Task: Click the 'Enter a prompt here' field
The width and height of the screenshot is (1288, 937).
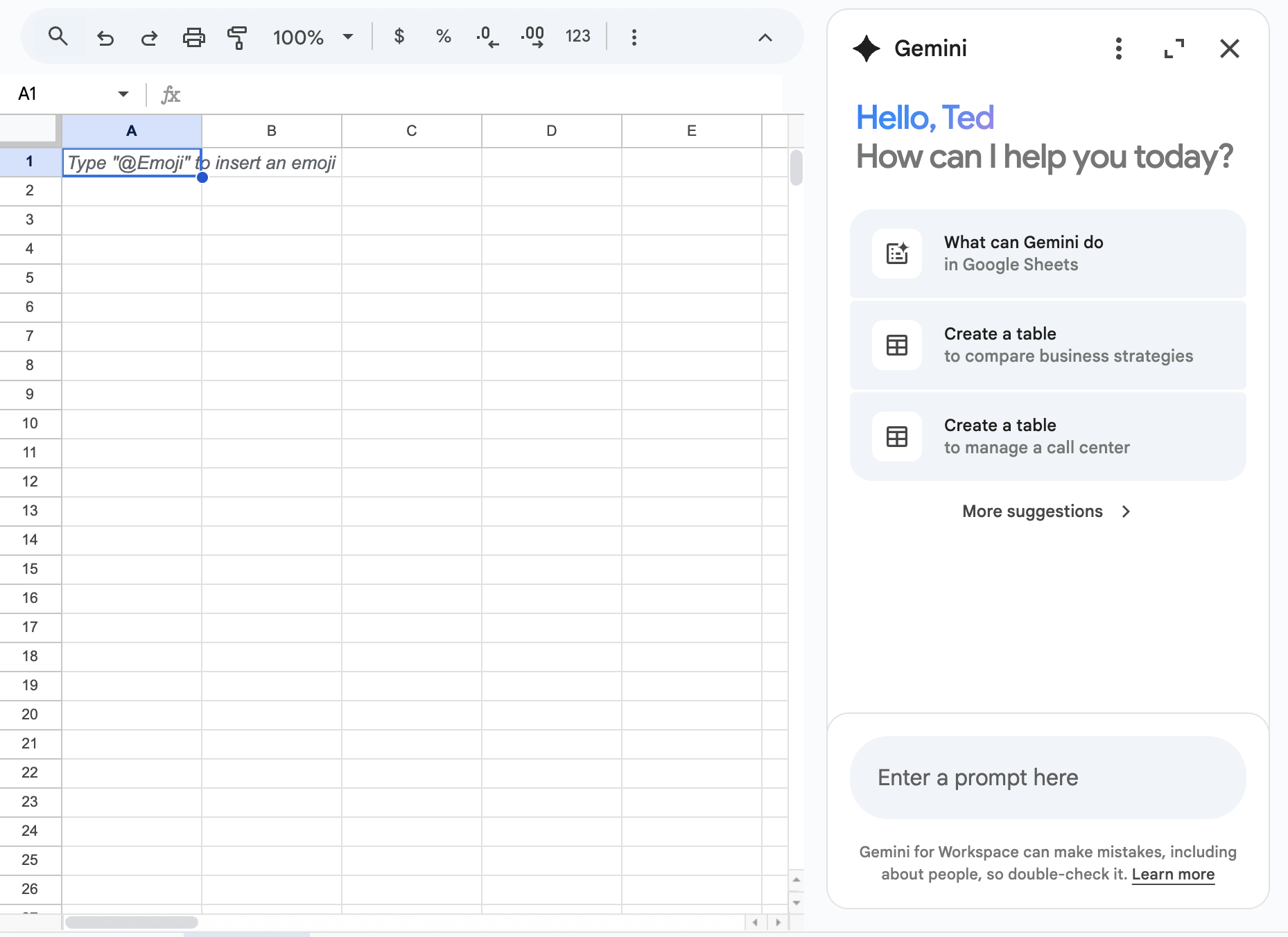Action: point(1047,778)
